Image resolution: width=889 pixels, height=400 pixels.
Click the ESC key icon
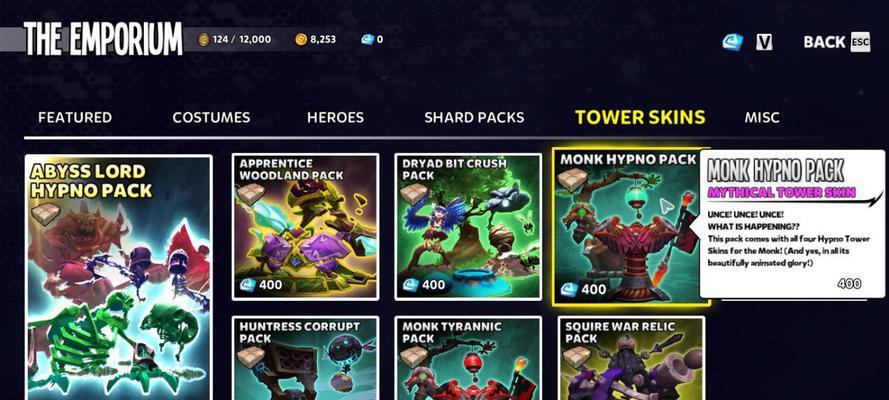coord(860,42)
